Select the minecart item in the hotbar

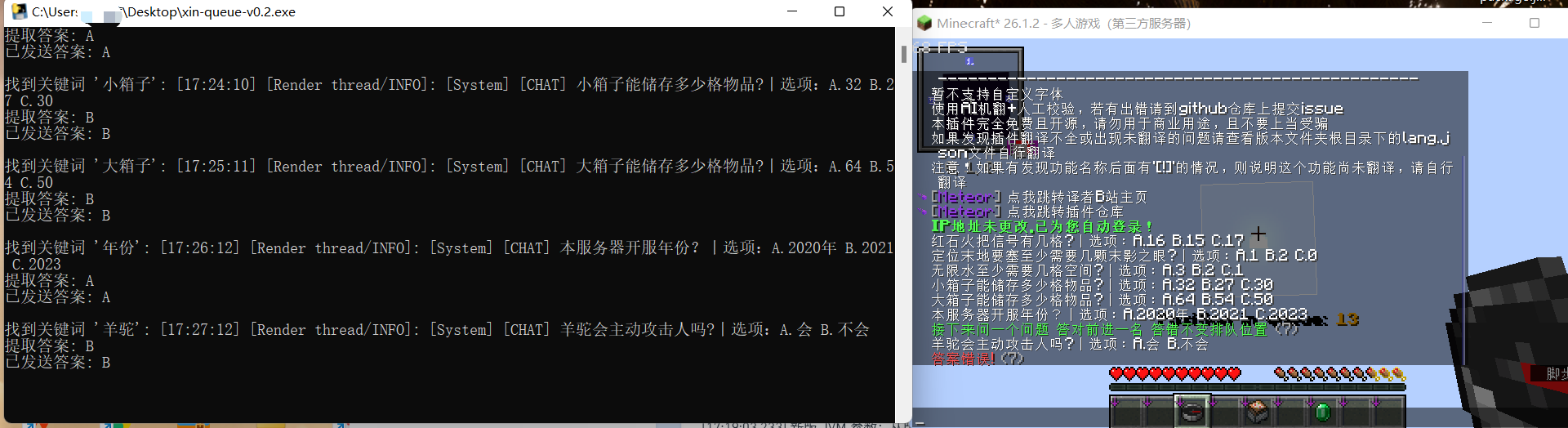click(x=1257, y=411)
